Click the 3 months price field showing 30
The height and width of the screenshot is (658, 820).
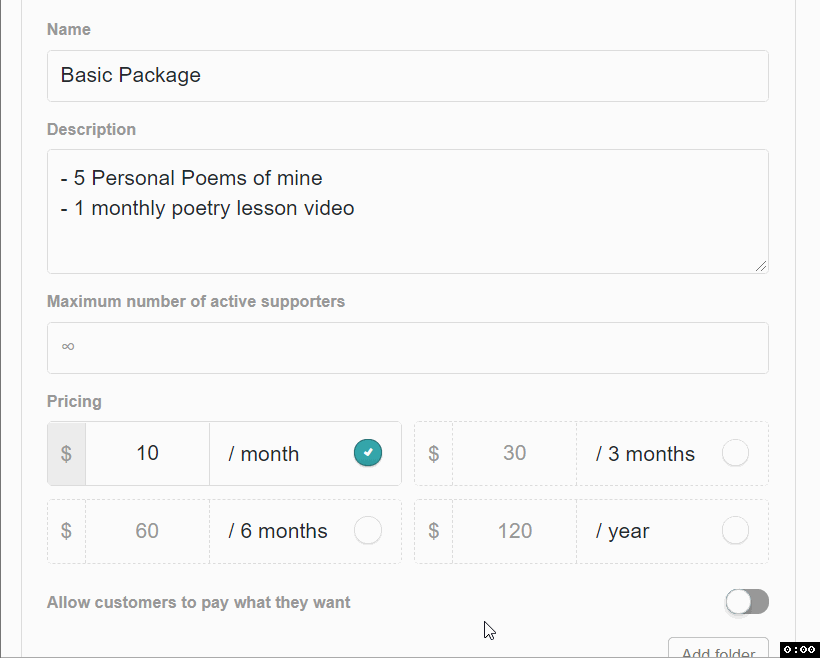click(x=514, y=454)
